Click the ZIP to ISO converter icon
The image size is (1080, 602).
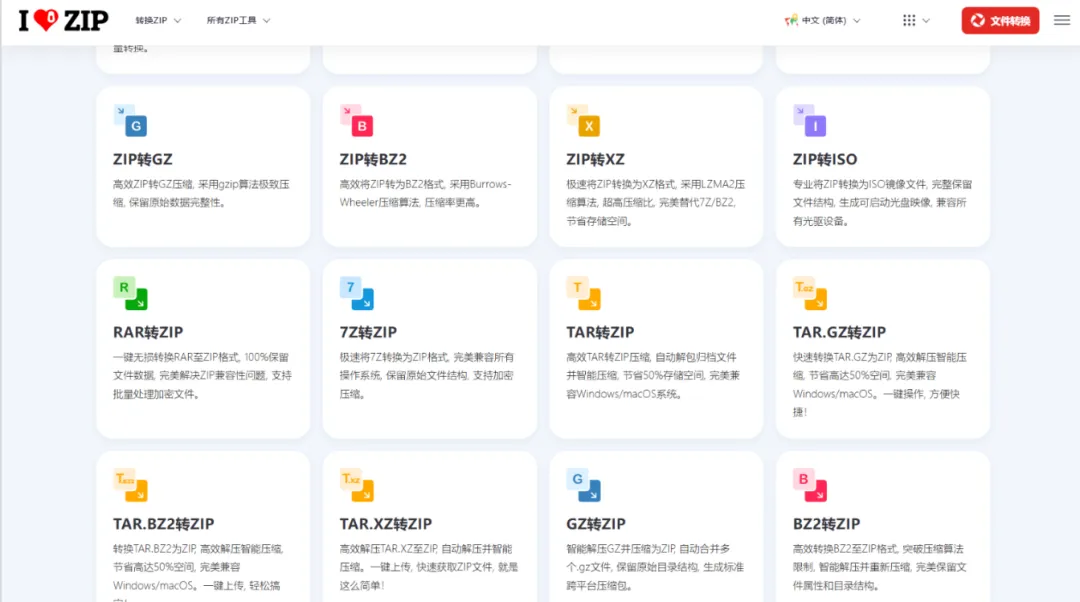coord(810,121)
